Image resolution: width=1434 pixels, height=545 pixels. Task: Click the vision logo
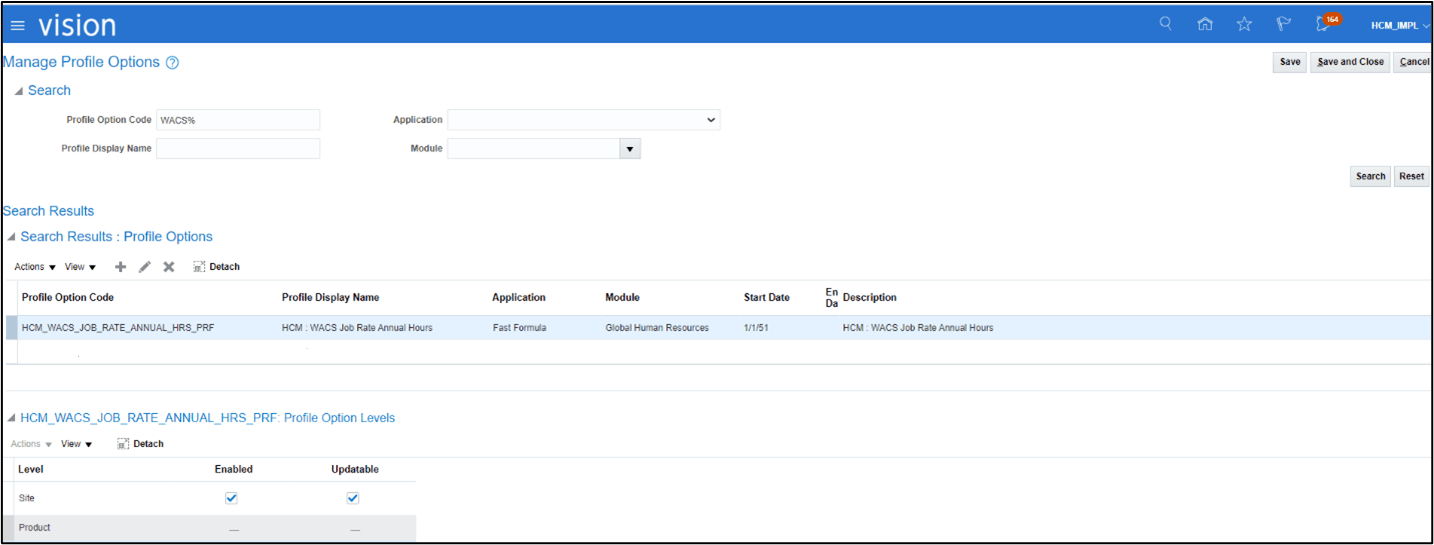pos(78,25)
